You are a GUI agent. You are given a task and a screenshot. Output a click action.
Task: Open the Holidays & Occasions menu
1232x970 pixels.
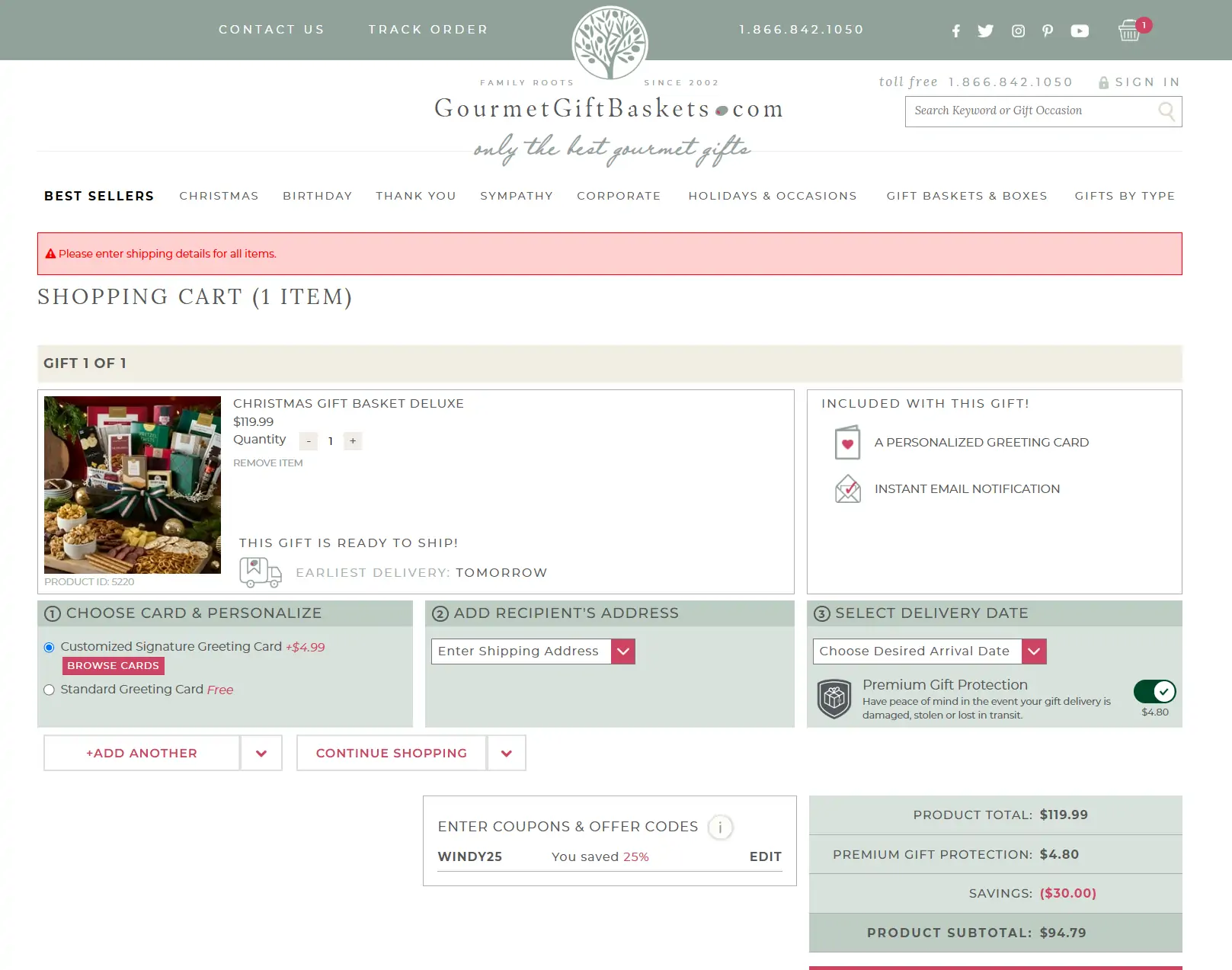(773, 196)
